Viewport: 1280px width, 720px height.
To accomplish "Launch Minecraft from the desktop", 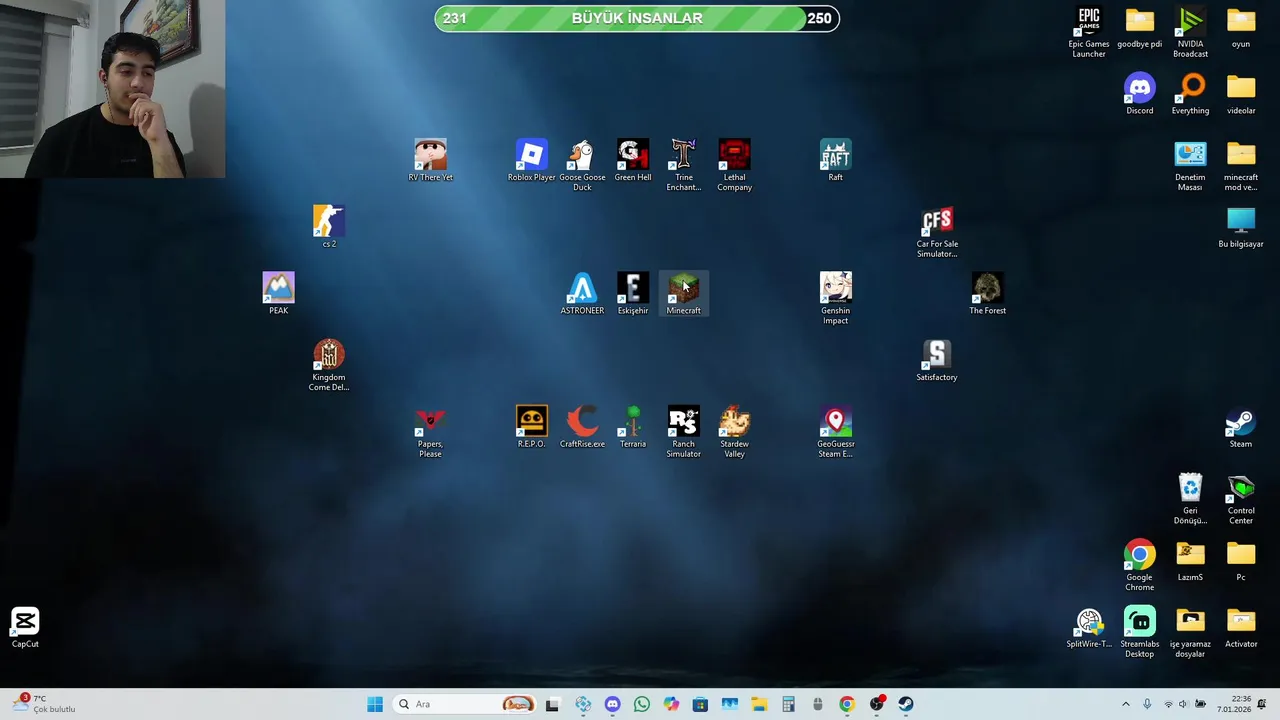I will [x=684, y=293].
